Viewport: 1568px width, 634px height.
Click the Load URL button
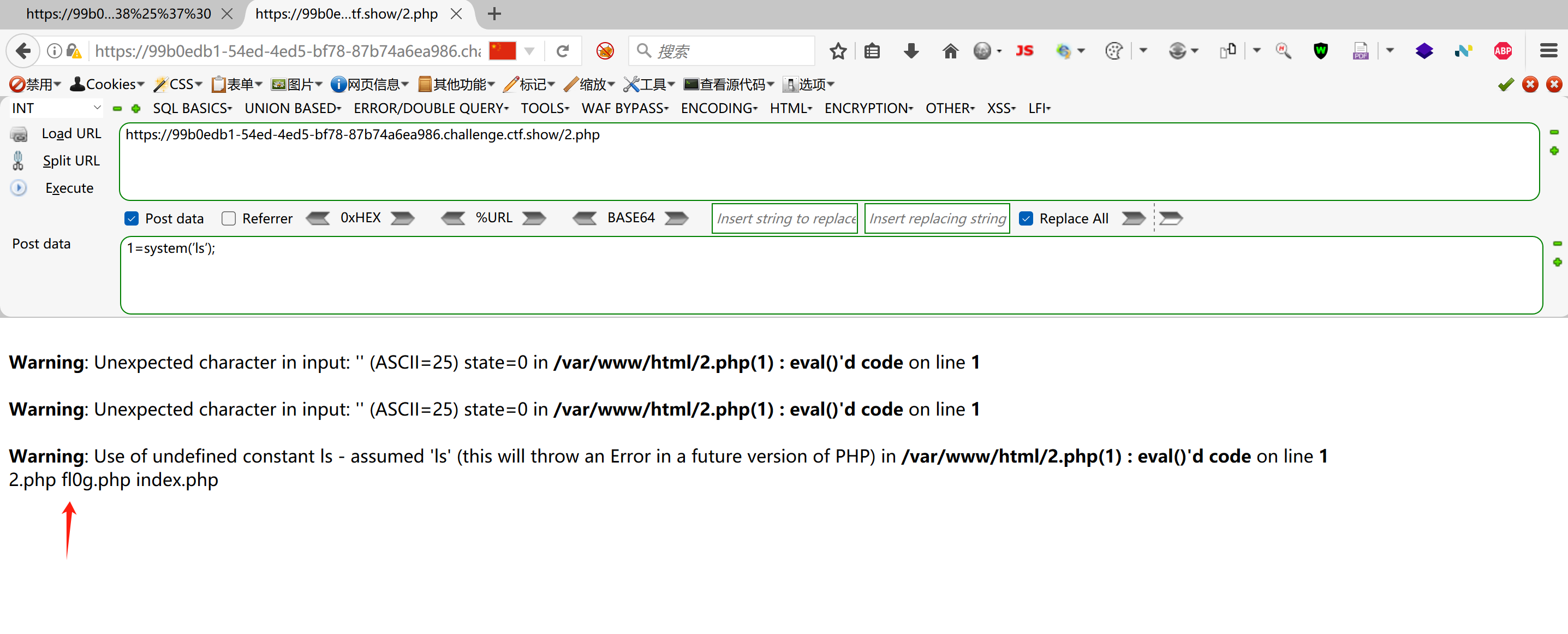tap(70, 133)
